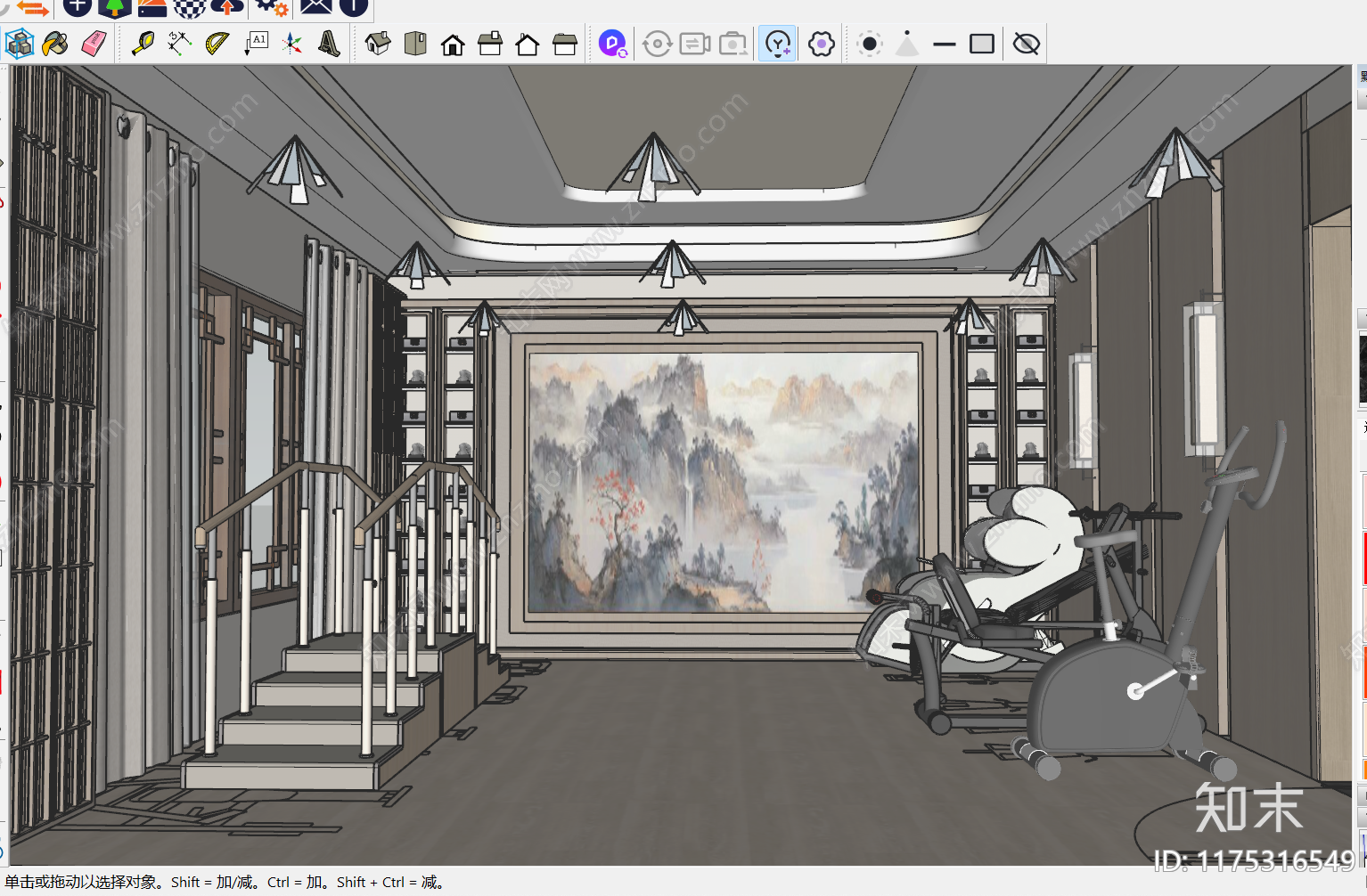The width and height of the screenshot is (1367, 896).
Task: Select the A1 Text label tool
Action: 256,44
